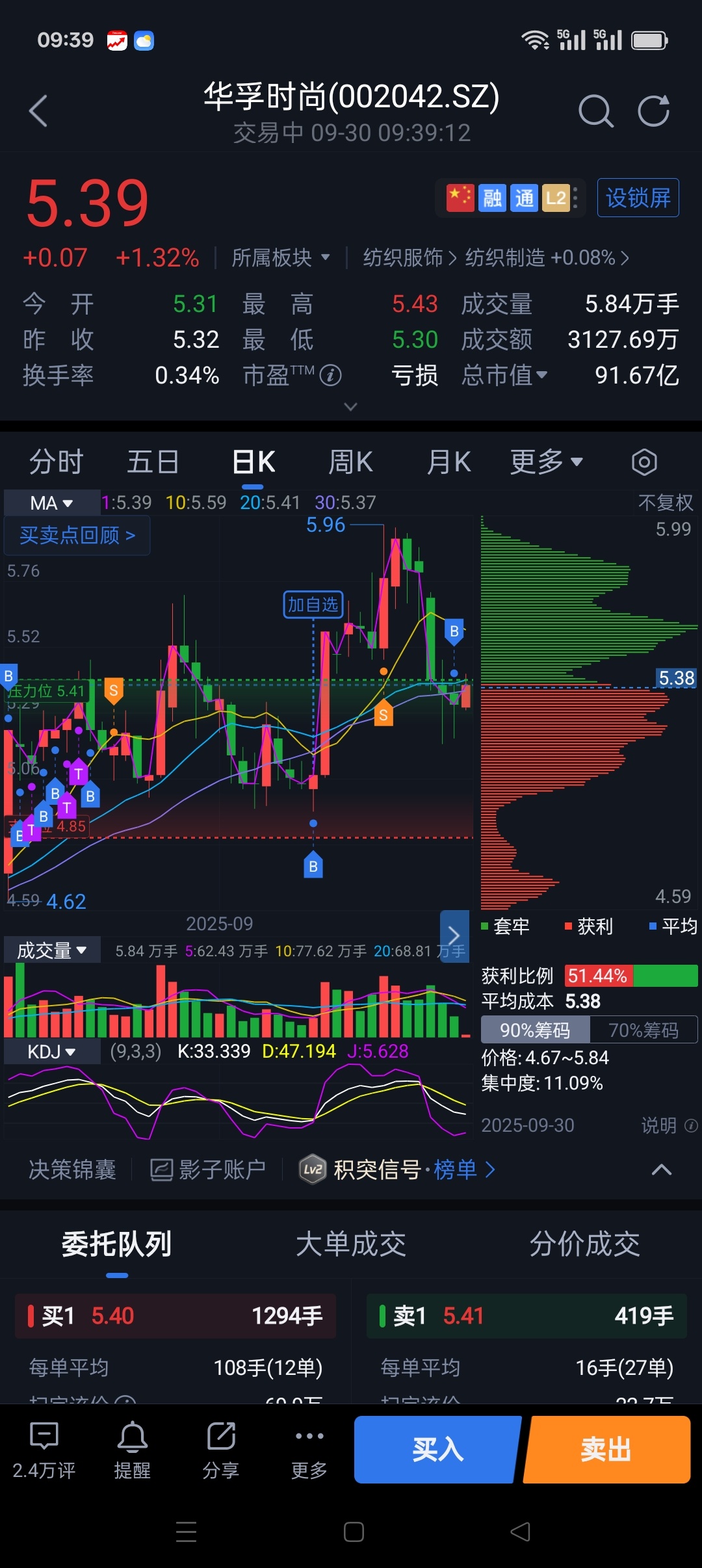702x1568 pixels.
Task: Open stock search magnifier icon
Action: tap(595, 111)
